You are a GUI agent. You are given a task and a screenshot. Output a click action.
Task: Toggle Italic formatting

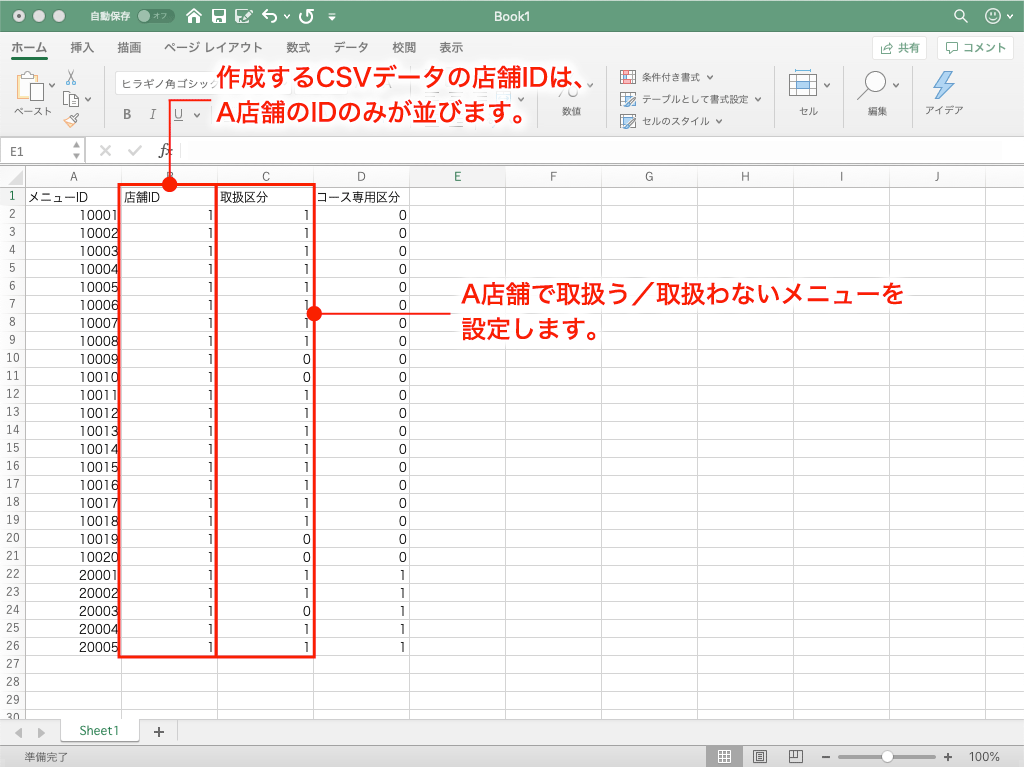click(x=152, y=114)
